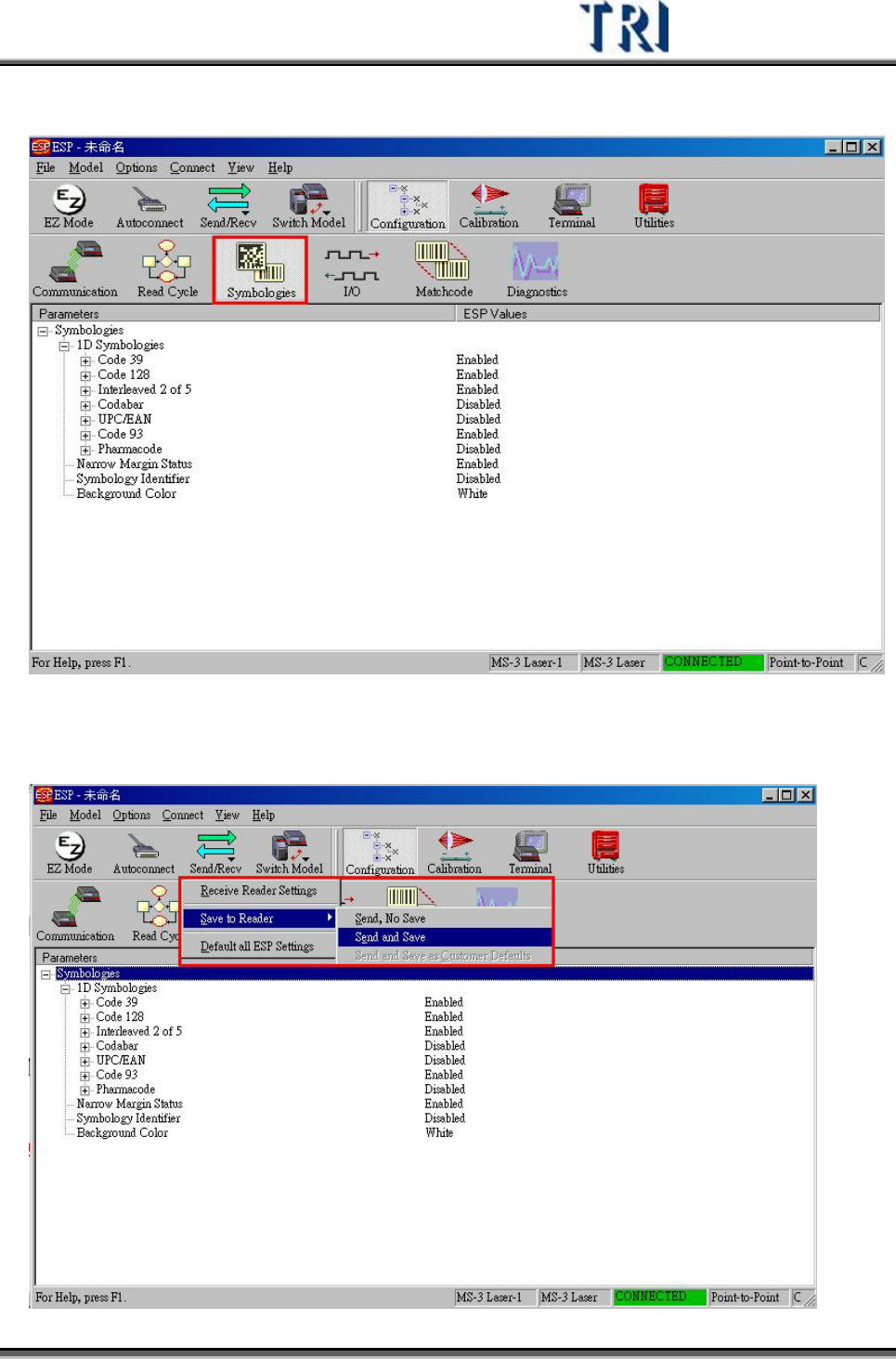This screenshot has width=896, height=1359.
Task: Open Model menu in upper ESP window
Action: click(x=85, y=168)
